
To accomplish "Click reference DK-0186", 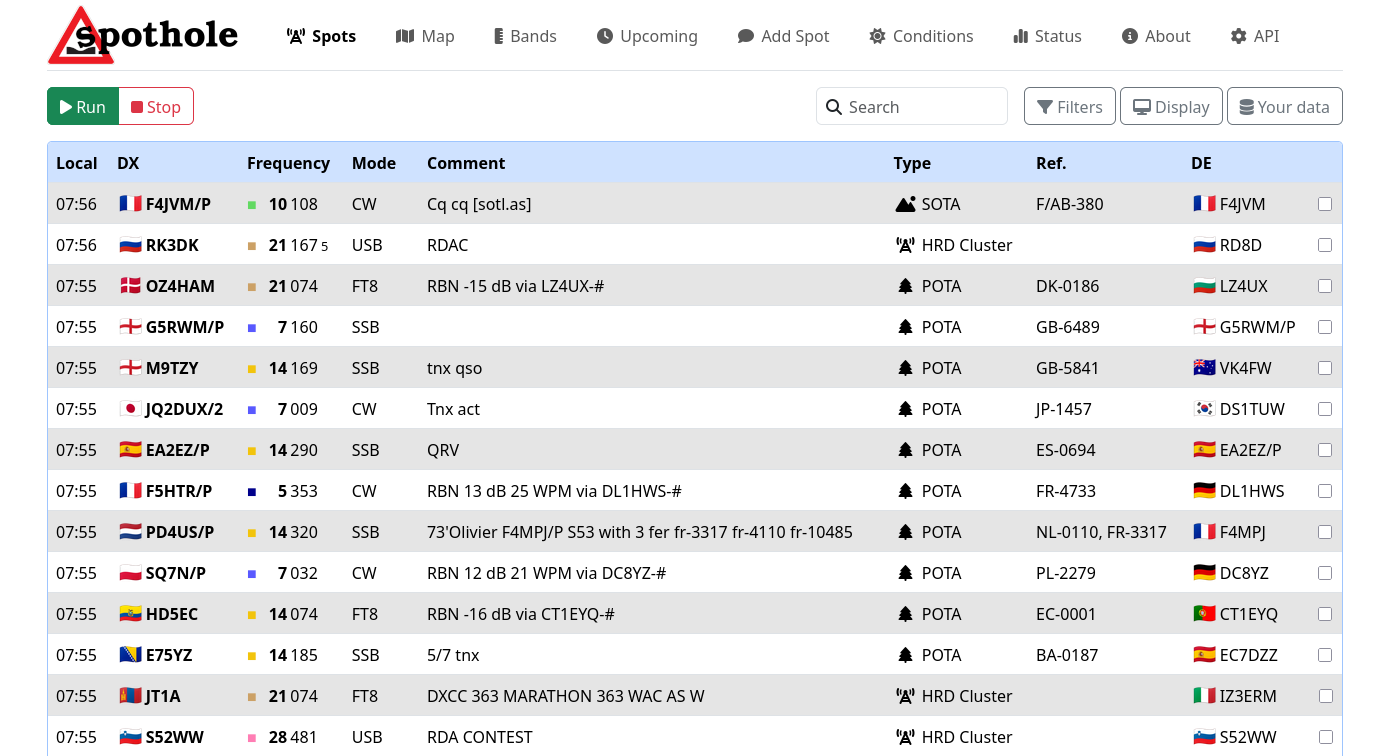I will tap(1068, 286).
